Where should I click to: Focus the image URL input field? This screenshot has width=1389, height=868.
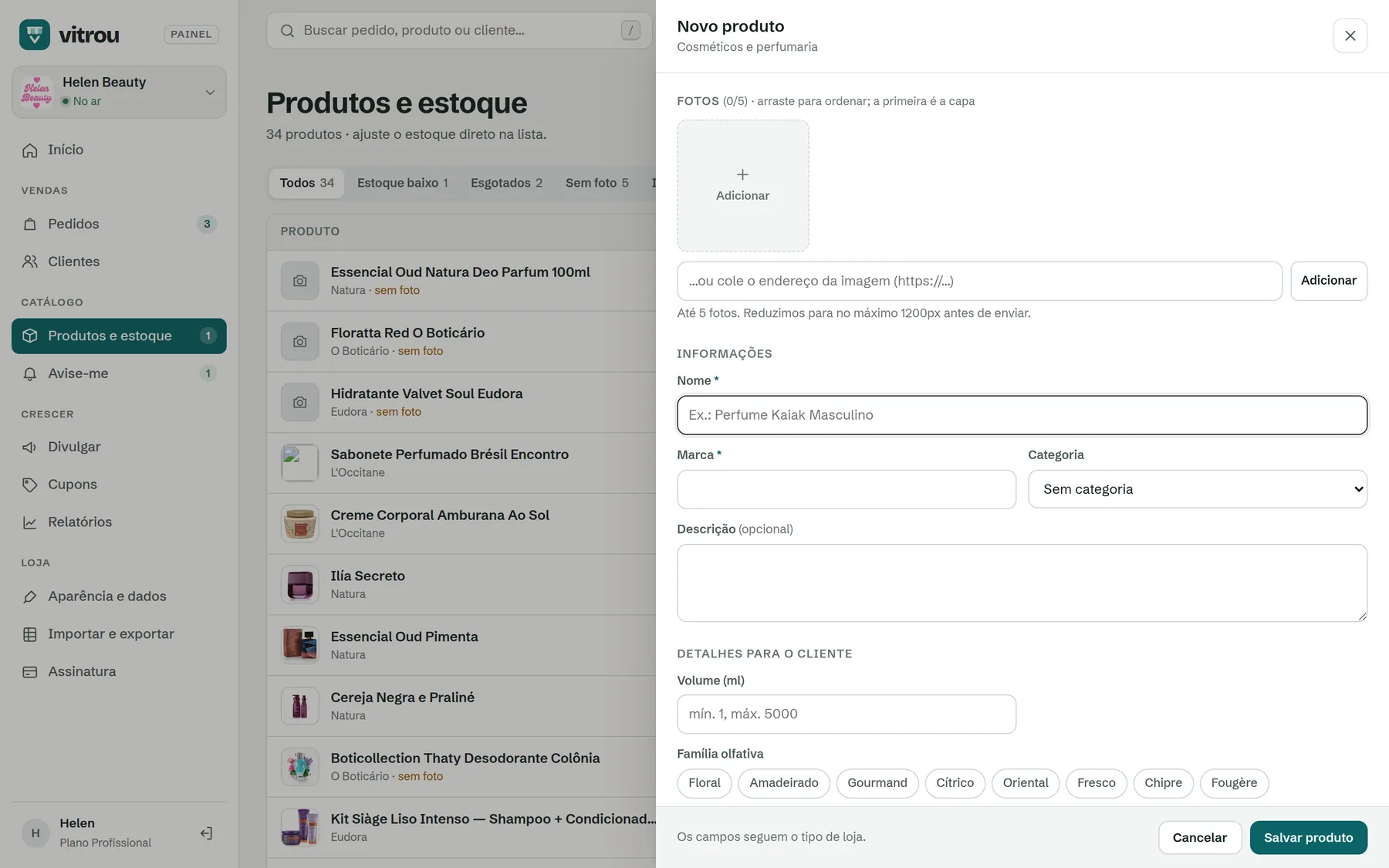(x=980, y=281)
